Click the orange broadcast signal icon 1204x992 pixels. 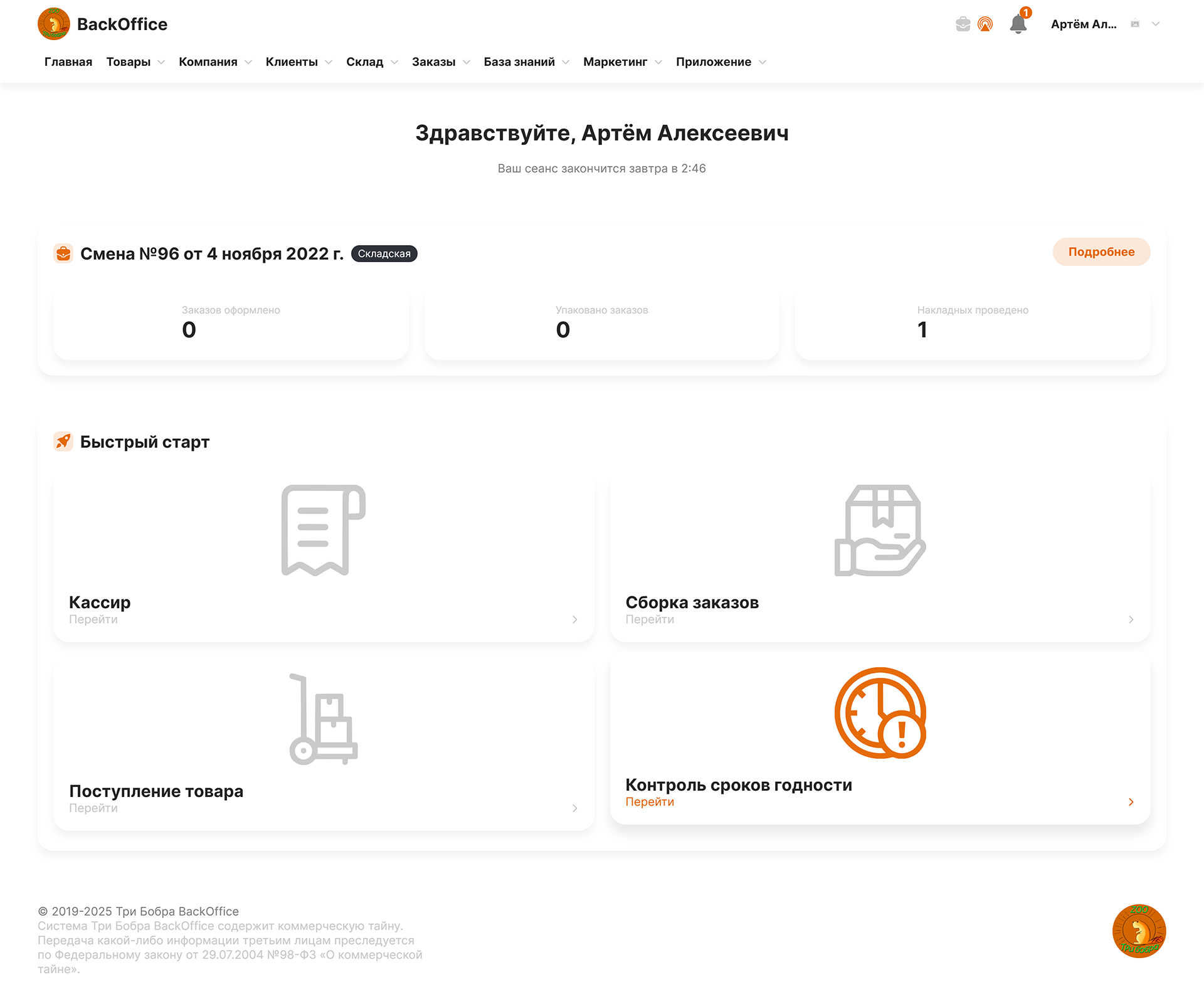pyautogui.click(x=985, y=24)
